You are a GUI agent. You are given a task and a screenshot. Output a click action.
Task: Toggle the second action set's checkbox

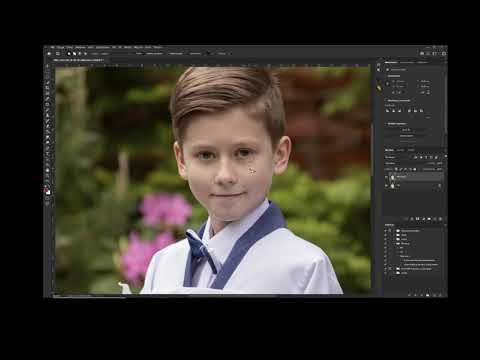tap(385, 235)
